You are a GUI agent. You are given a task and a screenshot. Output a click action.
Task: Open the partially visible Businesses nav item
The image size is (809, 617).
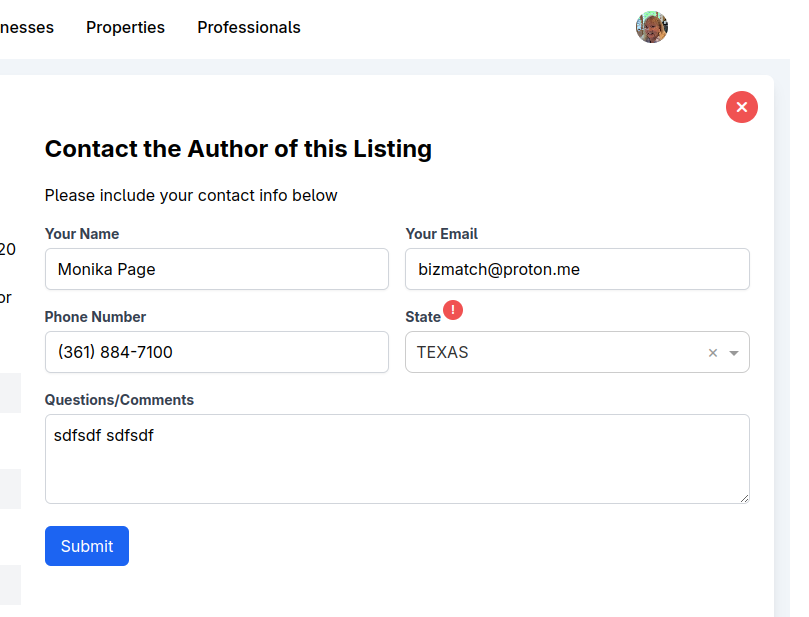pos(26,27)
